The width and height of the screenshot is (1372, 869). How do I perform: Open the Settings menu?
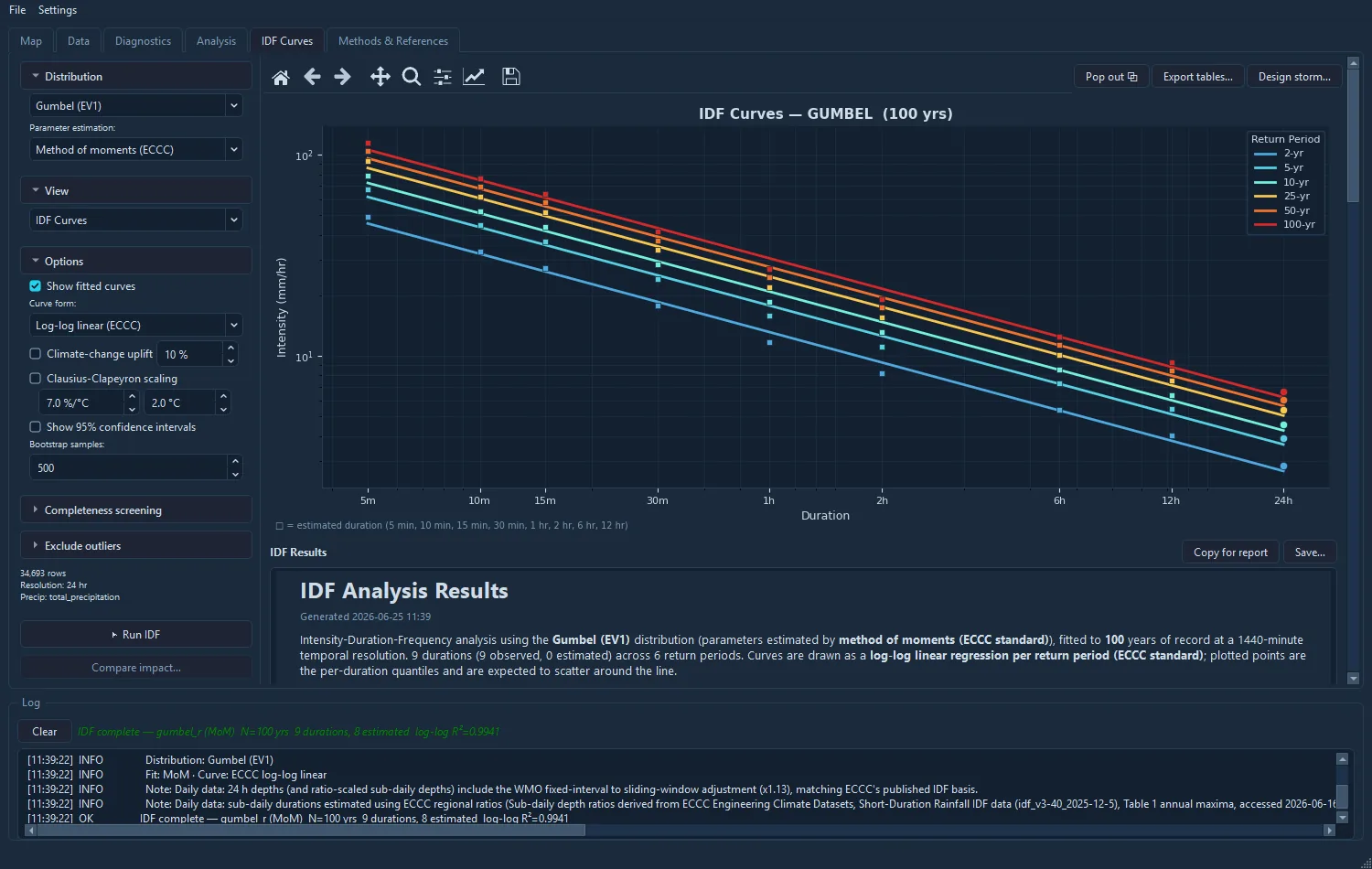[58, 10]
